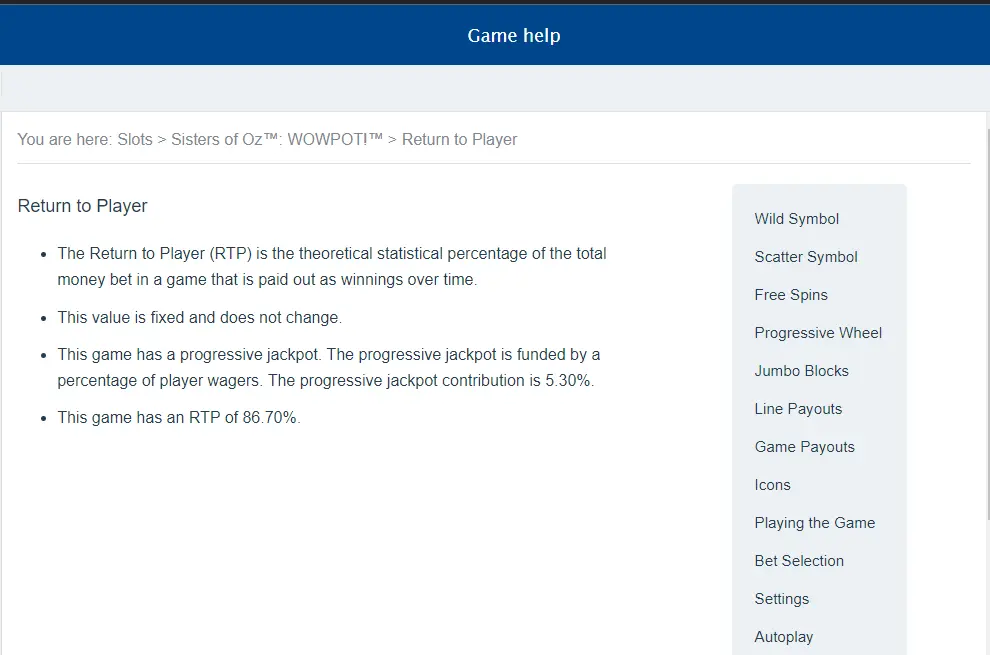Show the Line Payouts help page

tap(798, 409)
